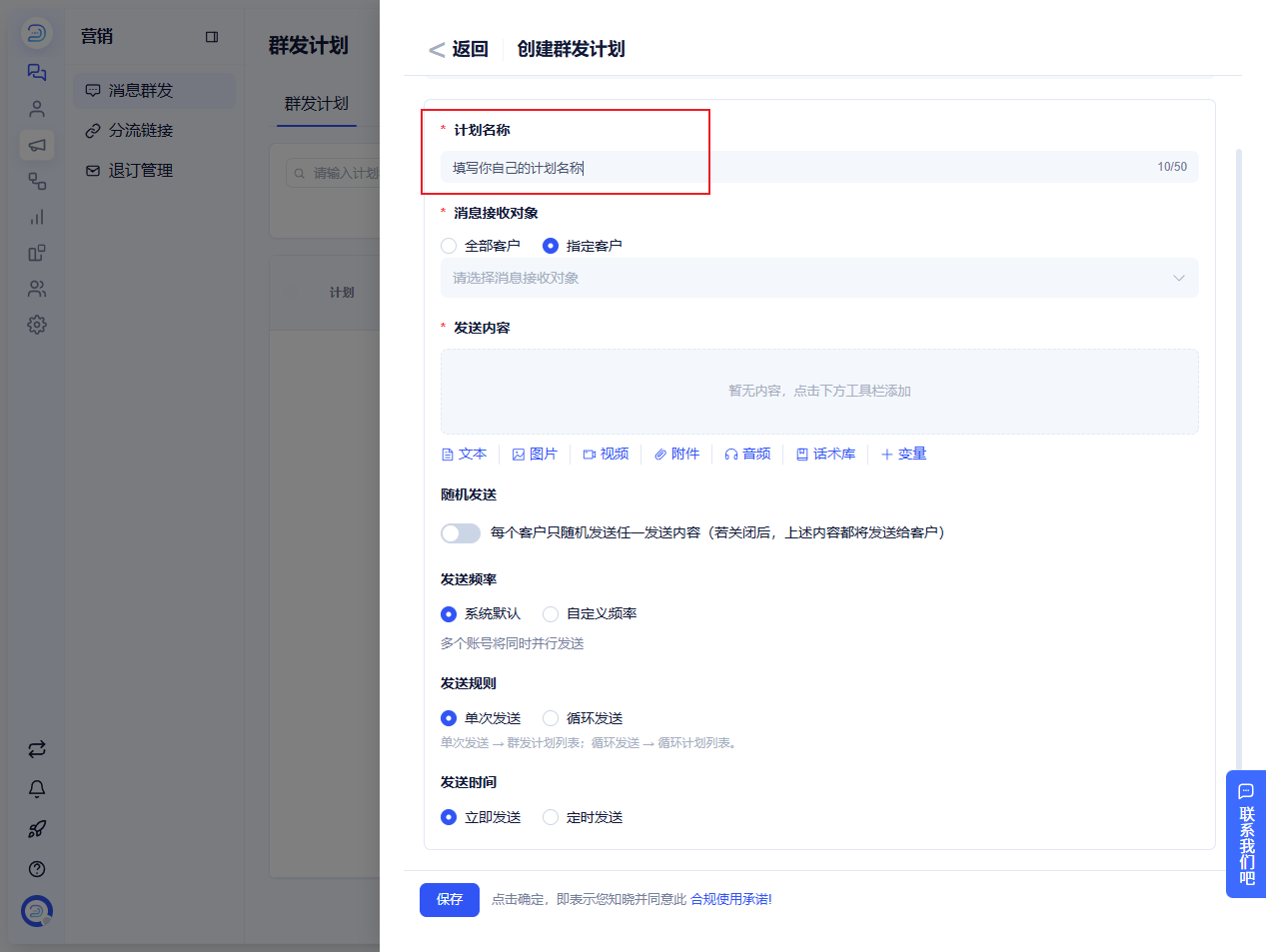Open 分流链接 in the 营销 menu
Image resolution: width=1266 pixels, height=952 pixels.
(x=155, y=131)
